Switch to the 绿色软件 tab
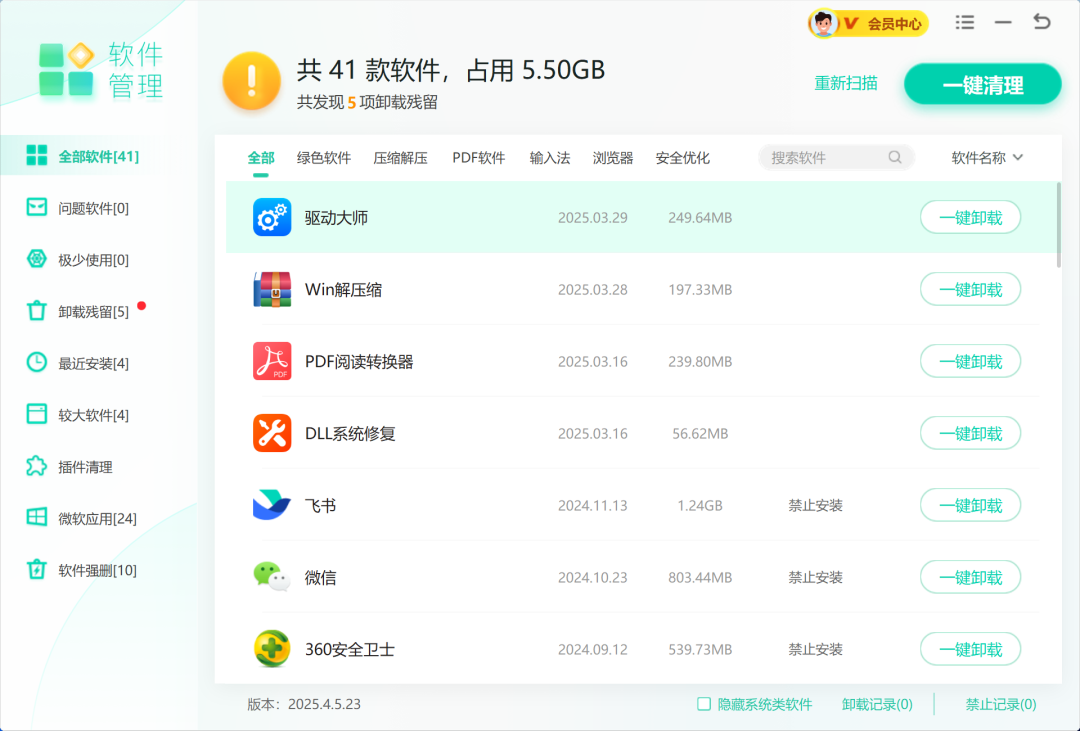Screen dimensions: 1080x731 click(324, 158)
